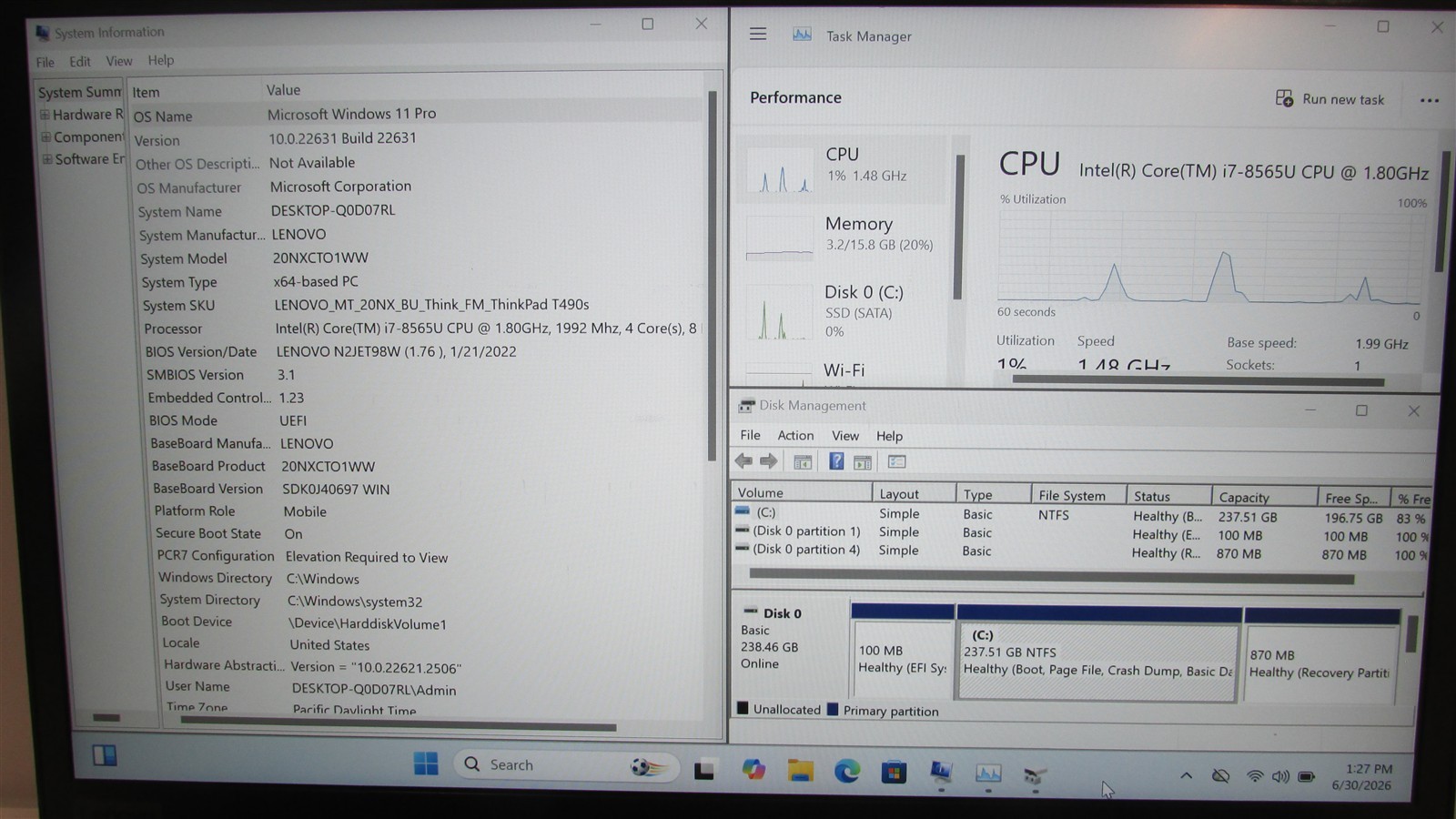This screenshot has width=1456, height=819.
Task: Select the System Model row
Action: (420, 258)
